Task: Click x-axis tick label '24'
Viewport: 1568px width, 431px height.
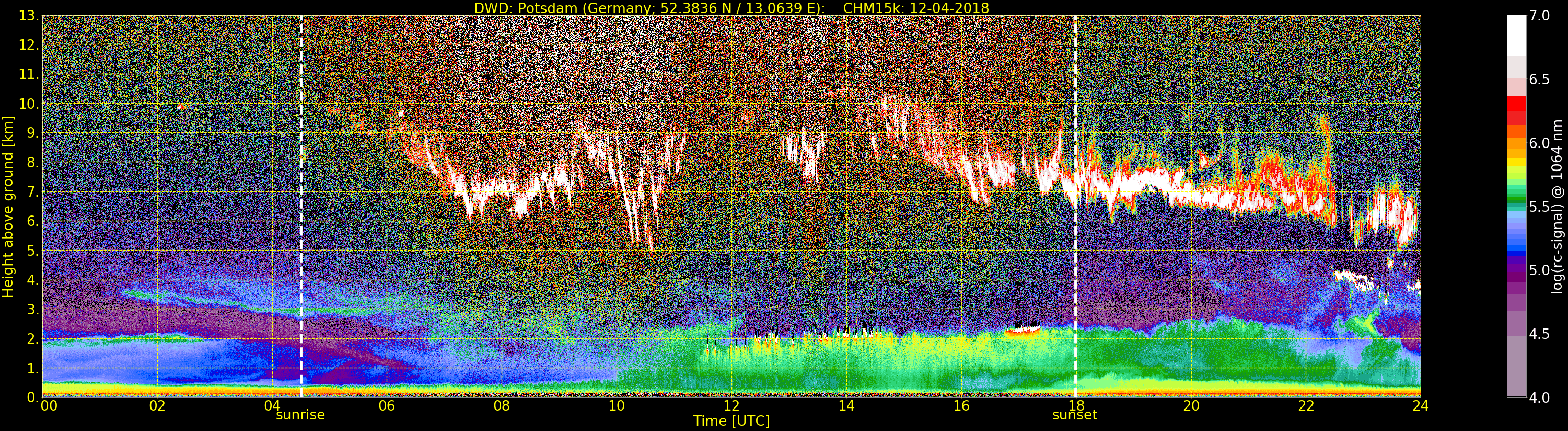Action: click(1421, 406)
